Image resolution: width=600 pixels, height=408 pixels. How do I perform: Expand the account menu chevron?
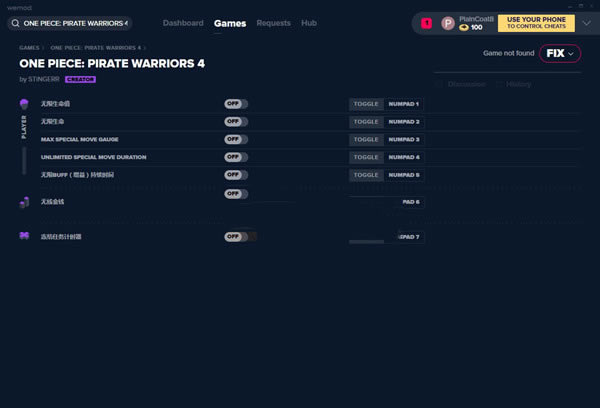tap(586, 23)
